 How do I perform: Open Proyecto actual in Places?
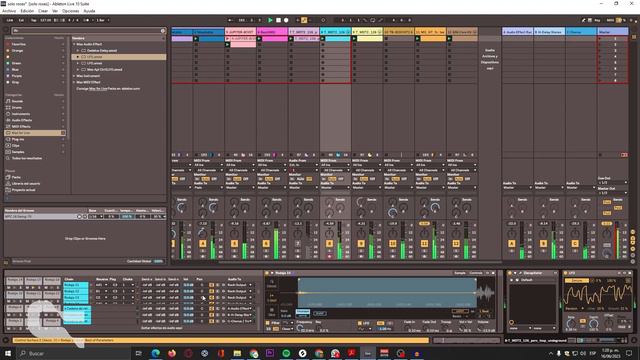click(x=23, y=190)
